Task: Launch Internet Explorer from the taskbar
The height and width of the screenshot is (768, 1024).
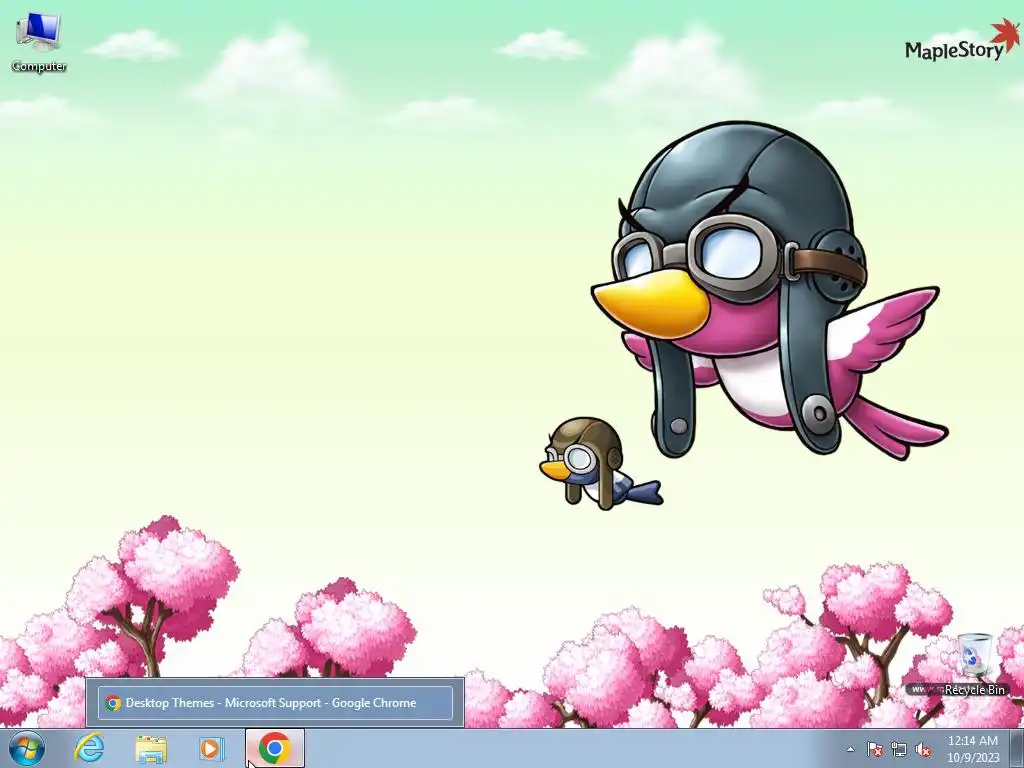Action: coord(89,748)
